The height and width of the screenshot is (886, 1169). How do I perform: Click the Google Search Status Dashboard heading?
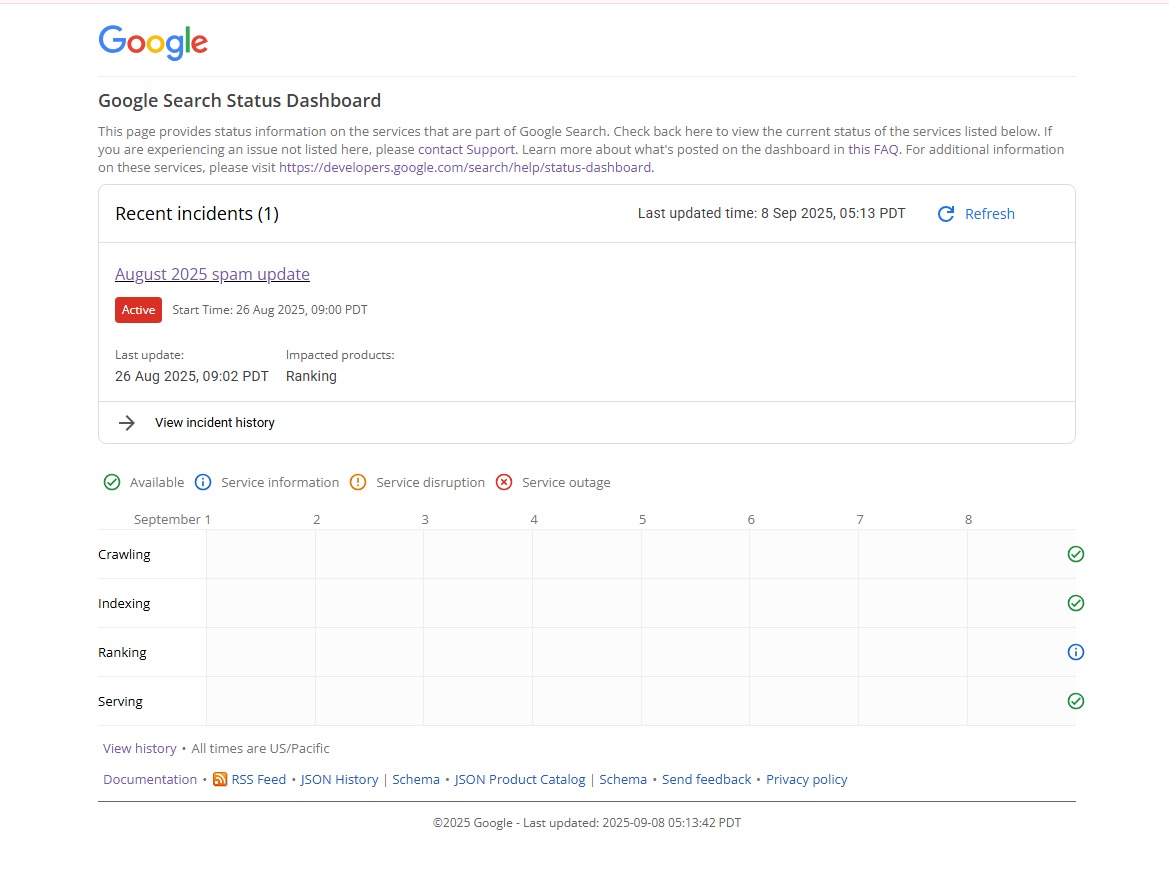239,101
